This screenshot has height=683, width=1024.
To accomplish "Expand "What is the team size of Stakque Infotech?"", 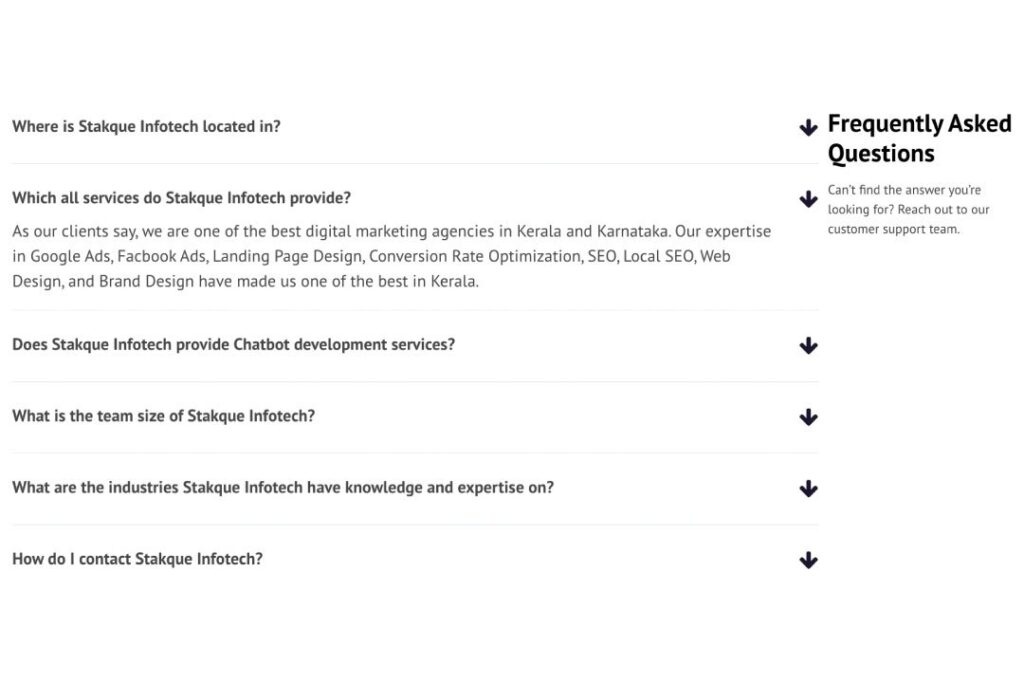I will coord(166,416).
